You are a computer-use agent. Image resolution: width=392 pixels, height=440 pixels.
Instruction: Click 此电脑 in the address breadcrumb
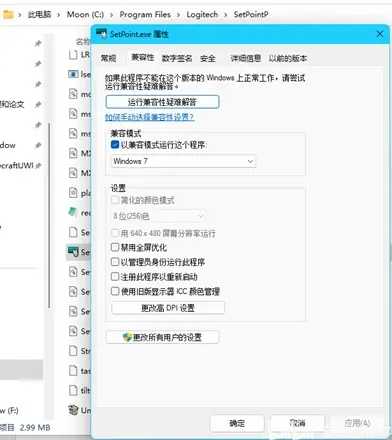(39, 15)
